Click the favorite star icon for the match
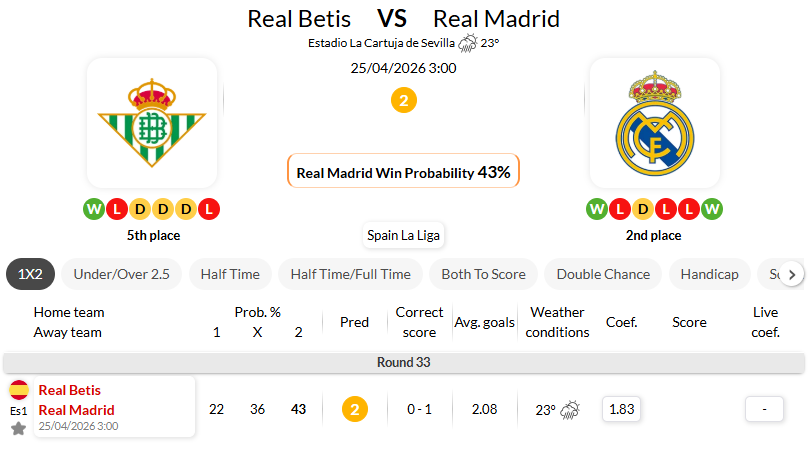Image resolution: width=812 pixels, height=449 pixels. (x=18, y=428)
